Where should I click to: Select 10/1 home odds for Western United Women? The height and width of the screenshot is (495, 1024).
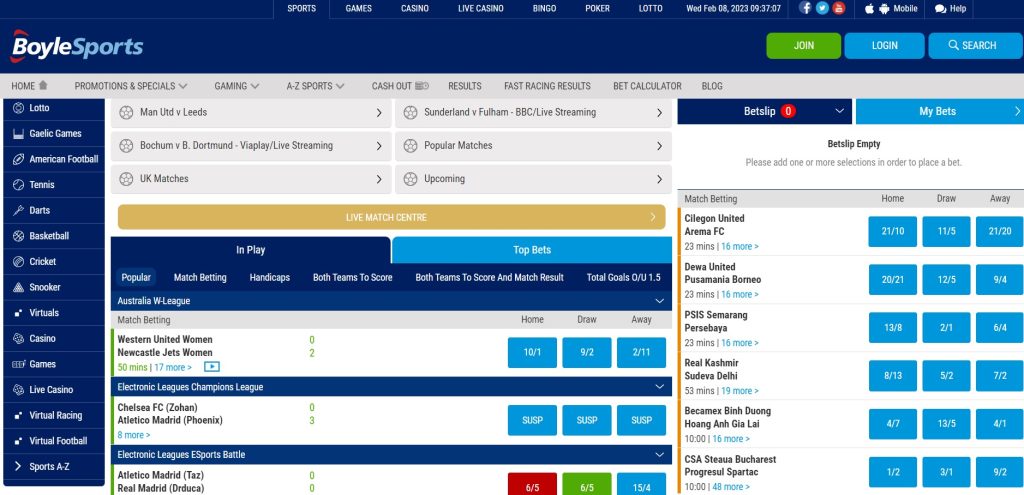(x=532, y=353)
